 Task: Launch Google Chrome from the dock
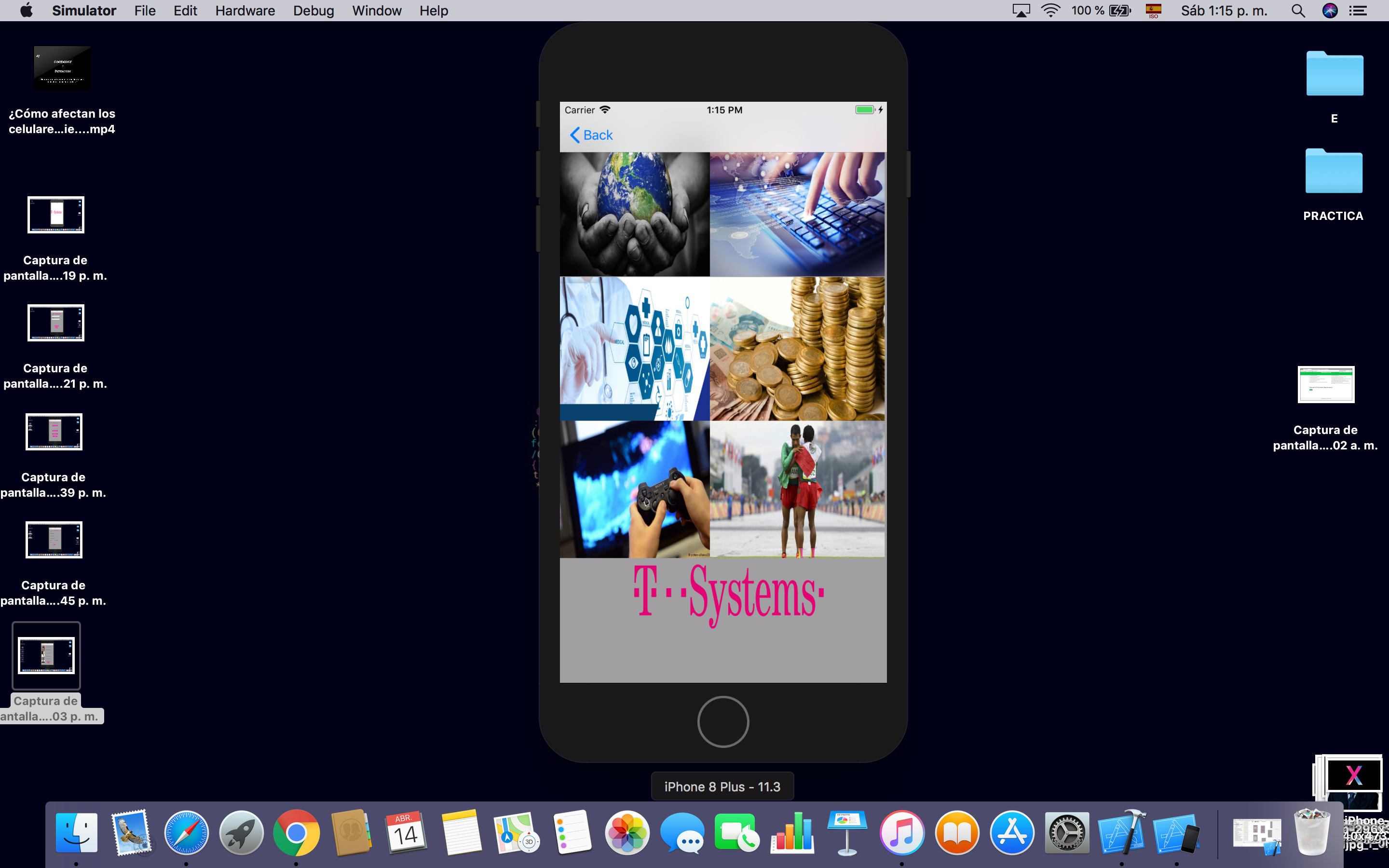click(x=296, y=833)
